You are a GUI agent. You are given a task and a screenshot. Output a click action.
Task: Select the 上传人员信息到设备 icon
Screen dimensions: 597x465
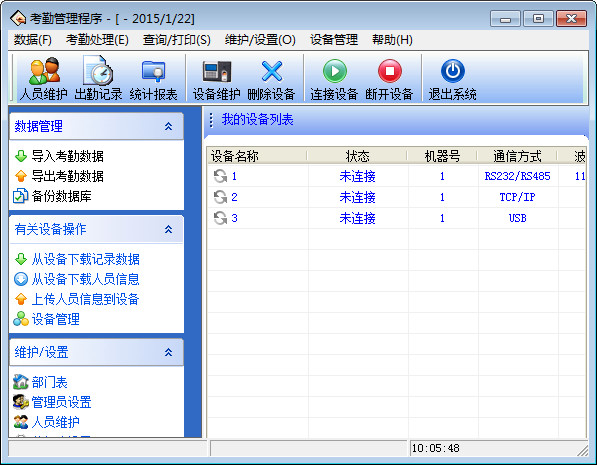[x=21, y=299]
